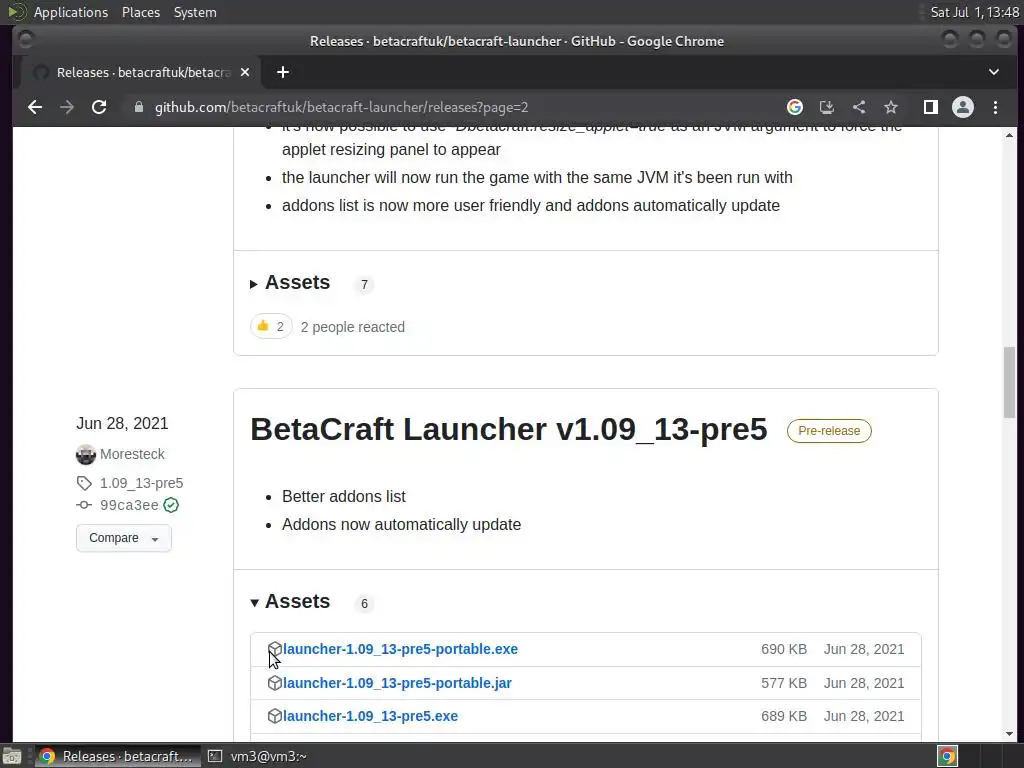Open the Places menu
The image size is (1024, 768).
[x=141, y=12]
